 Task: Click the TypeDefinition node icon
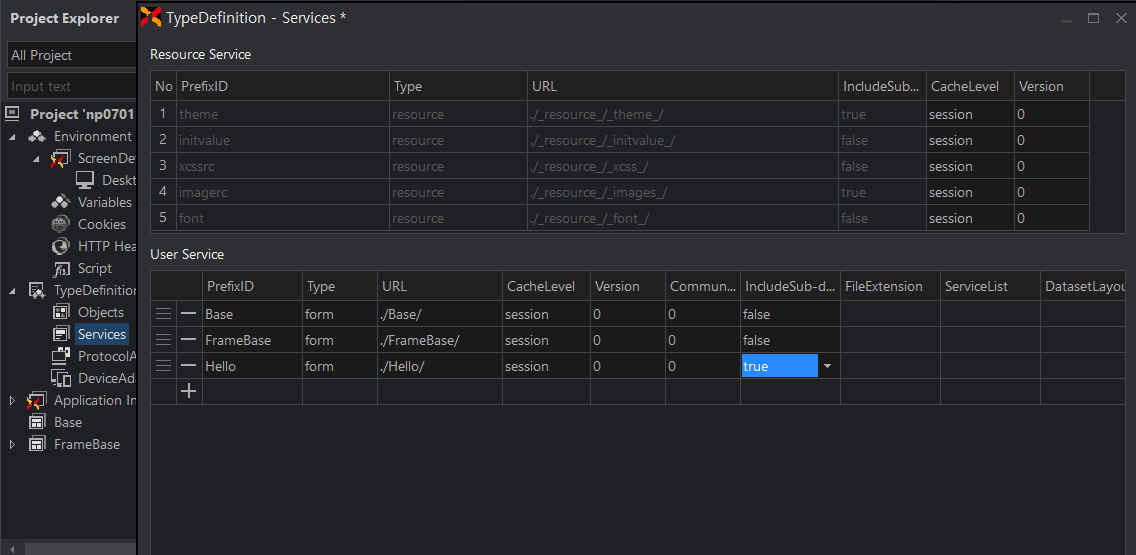tap(37, 291)
